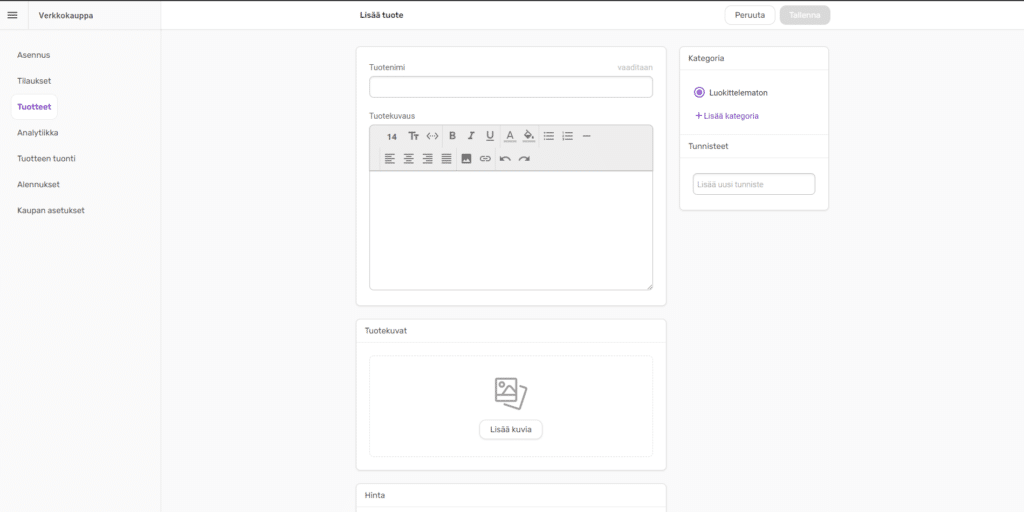Apply italic formatting in Tuotekuvaus toolbar
Screen dimensions: 1024x512
[471, 136]
